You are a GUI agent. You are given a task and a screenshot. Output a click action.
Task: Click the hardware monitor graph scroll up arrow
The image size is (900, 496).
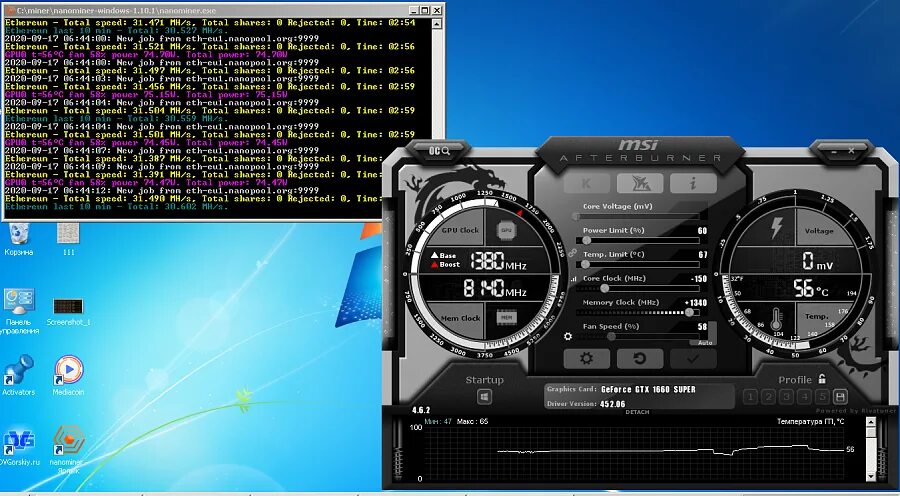click(x=871, y=423)
